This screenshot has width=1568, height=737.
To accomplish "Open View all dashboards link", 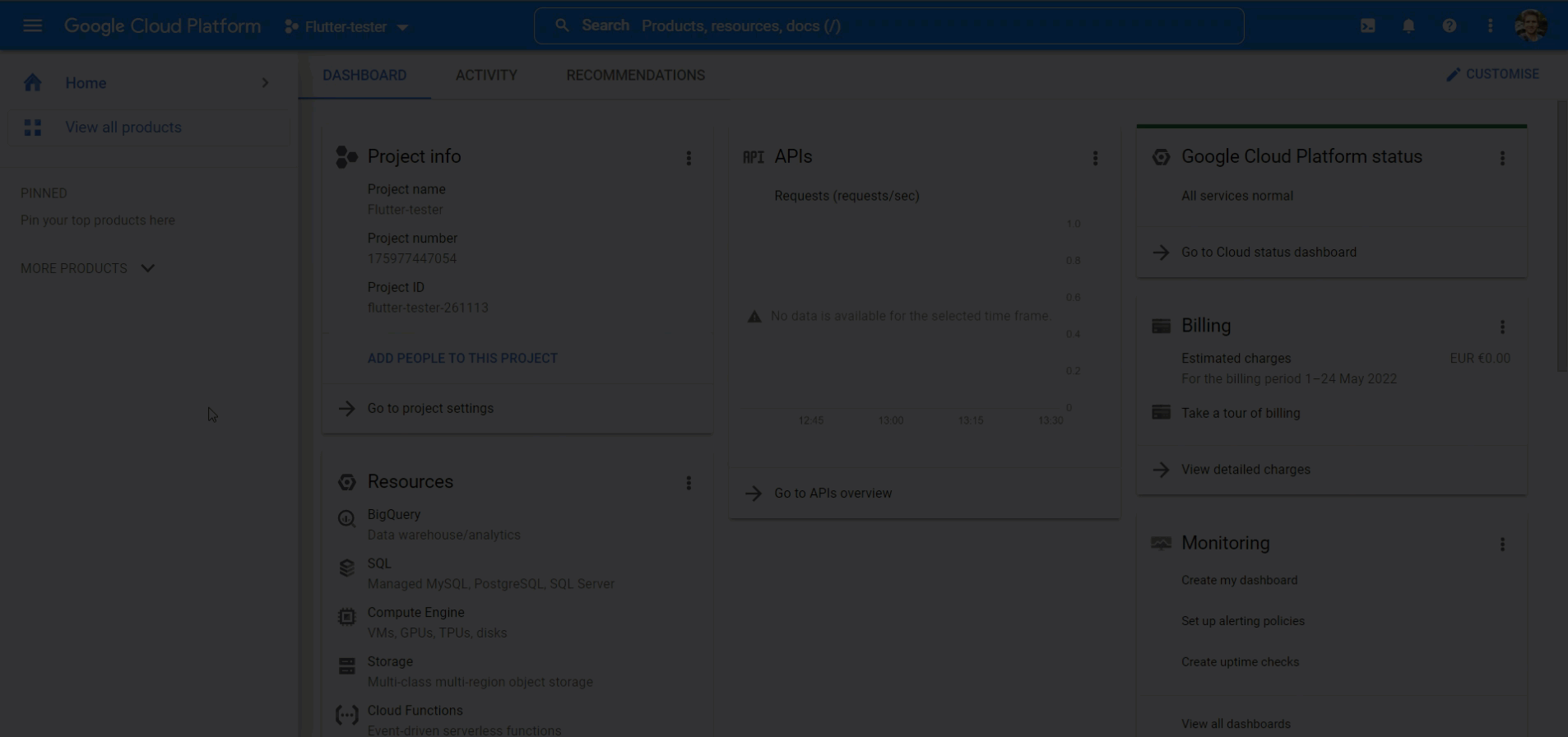I will point(1236,724).
